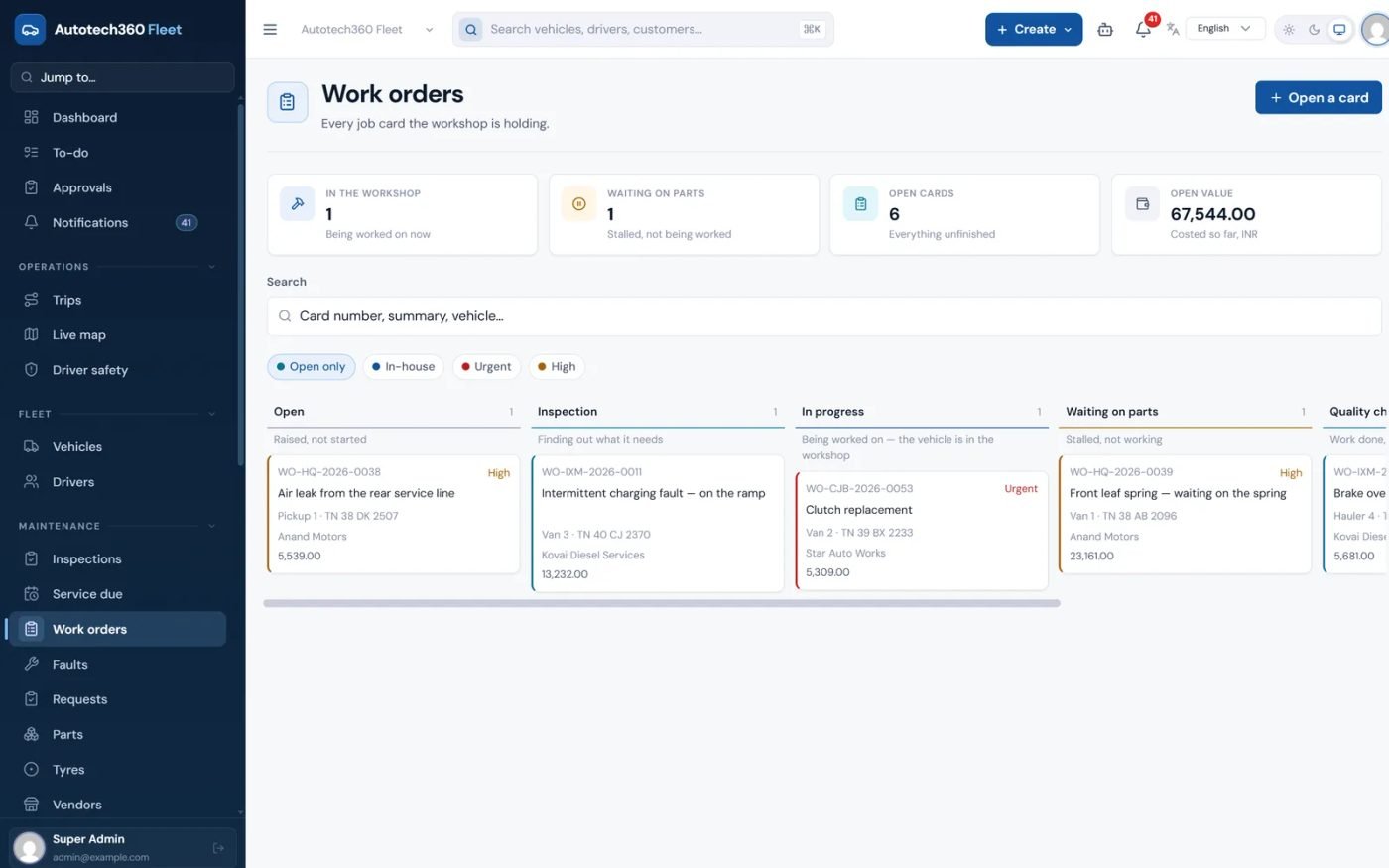The image size is (1389, 868).
Task: Click the kanban board horizontal scrollbar
Action: (662, 603)
